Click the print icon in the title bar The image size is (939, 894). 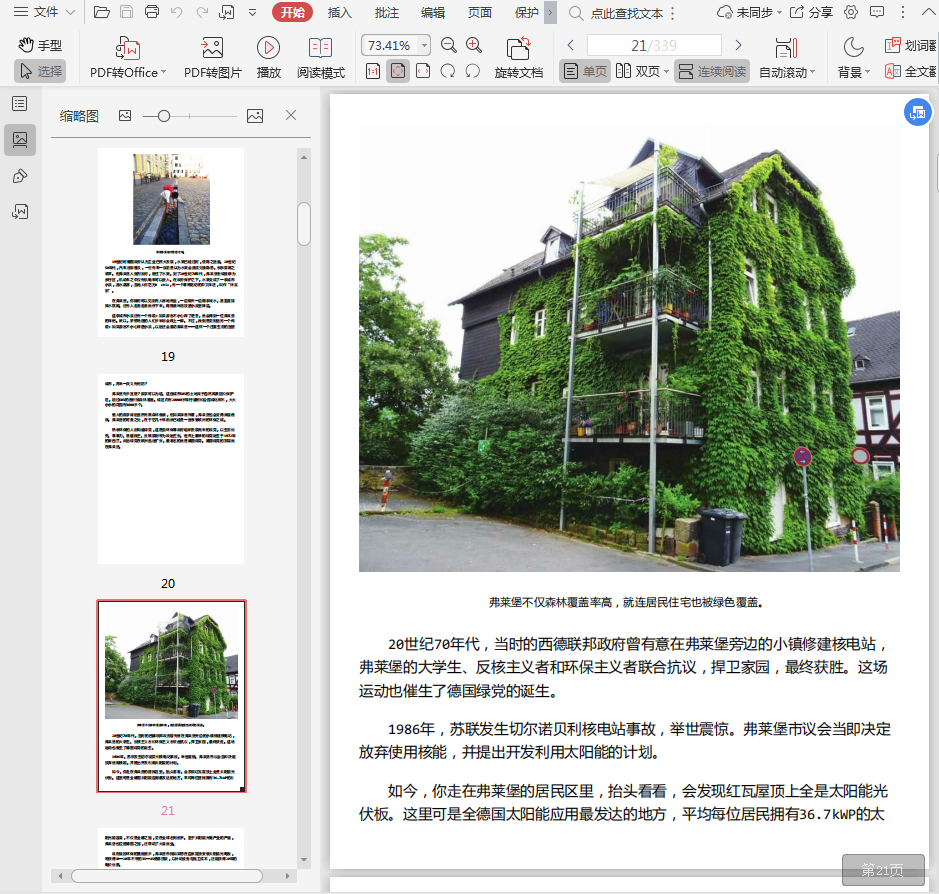(152, 13)
